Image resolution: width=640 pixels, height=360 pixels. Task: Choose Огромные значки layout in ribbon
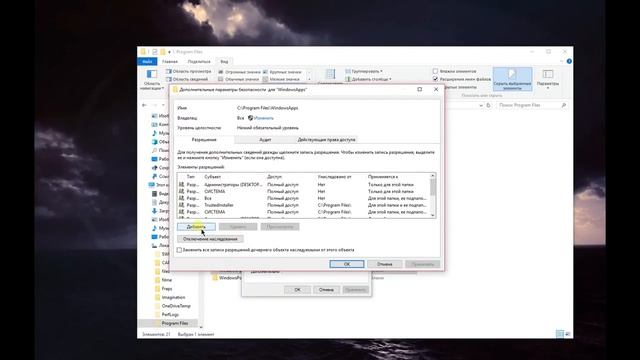coord(239,72)
